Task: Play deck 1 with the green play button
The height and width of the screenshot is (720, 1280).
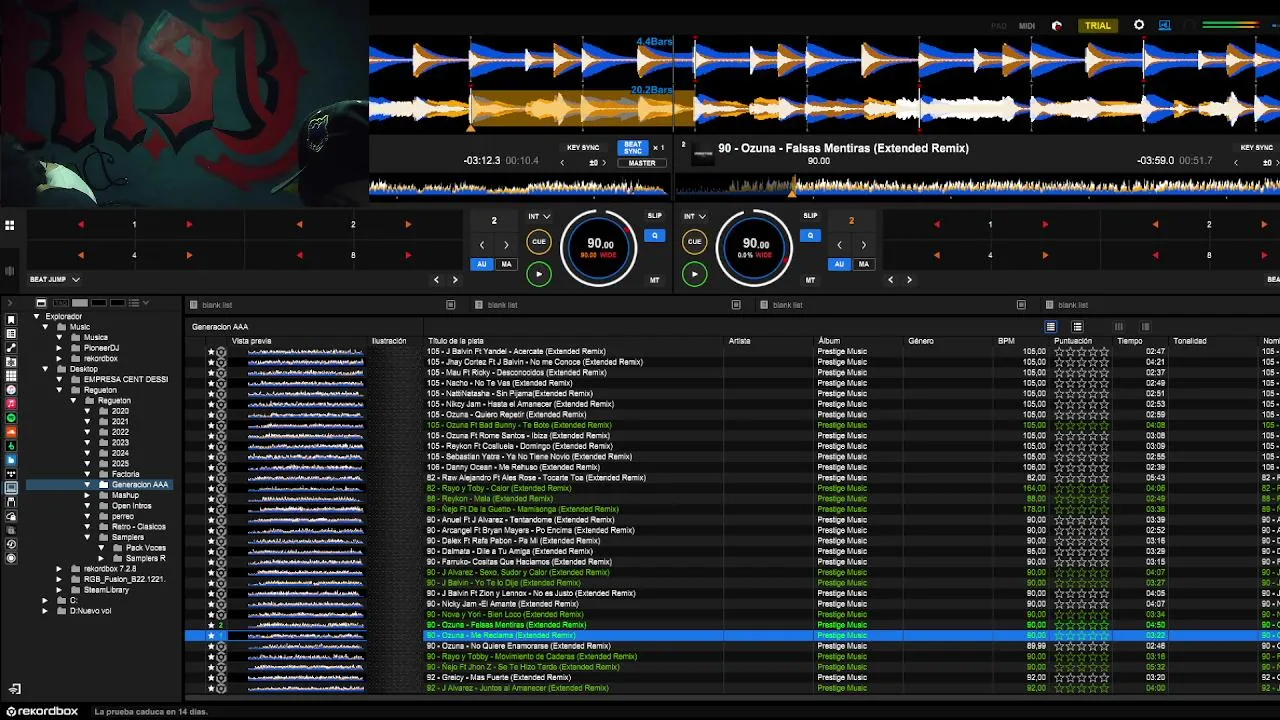Action: [x=539, y=273]
